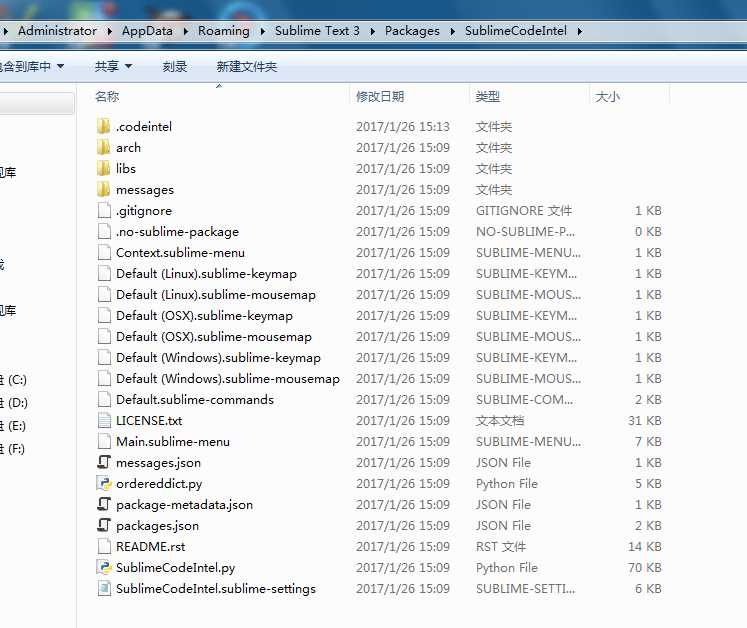The height and width of the screenshot is (628, 747).
Task: Select Default (Linux).sublime-keymap file icon
Action: (x=104, y=273)
